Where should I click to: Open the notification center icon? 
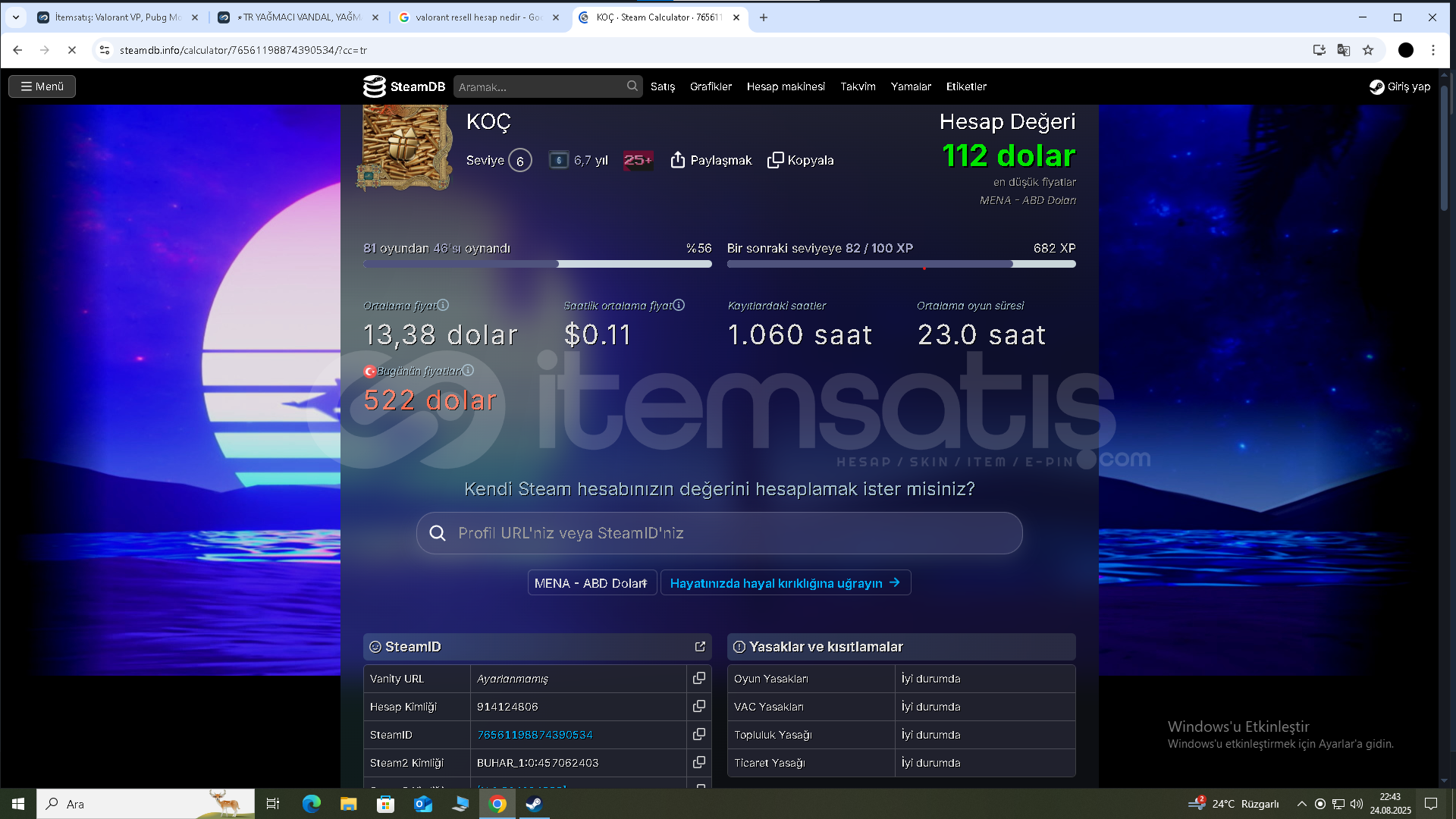pos(1431,804)
